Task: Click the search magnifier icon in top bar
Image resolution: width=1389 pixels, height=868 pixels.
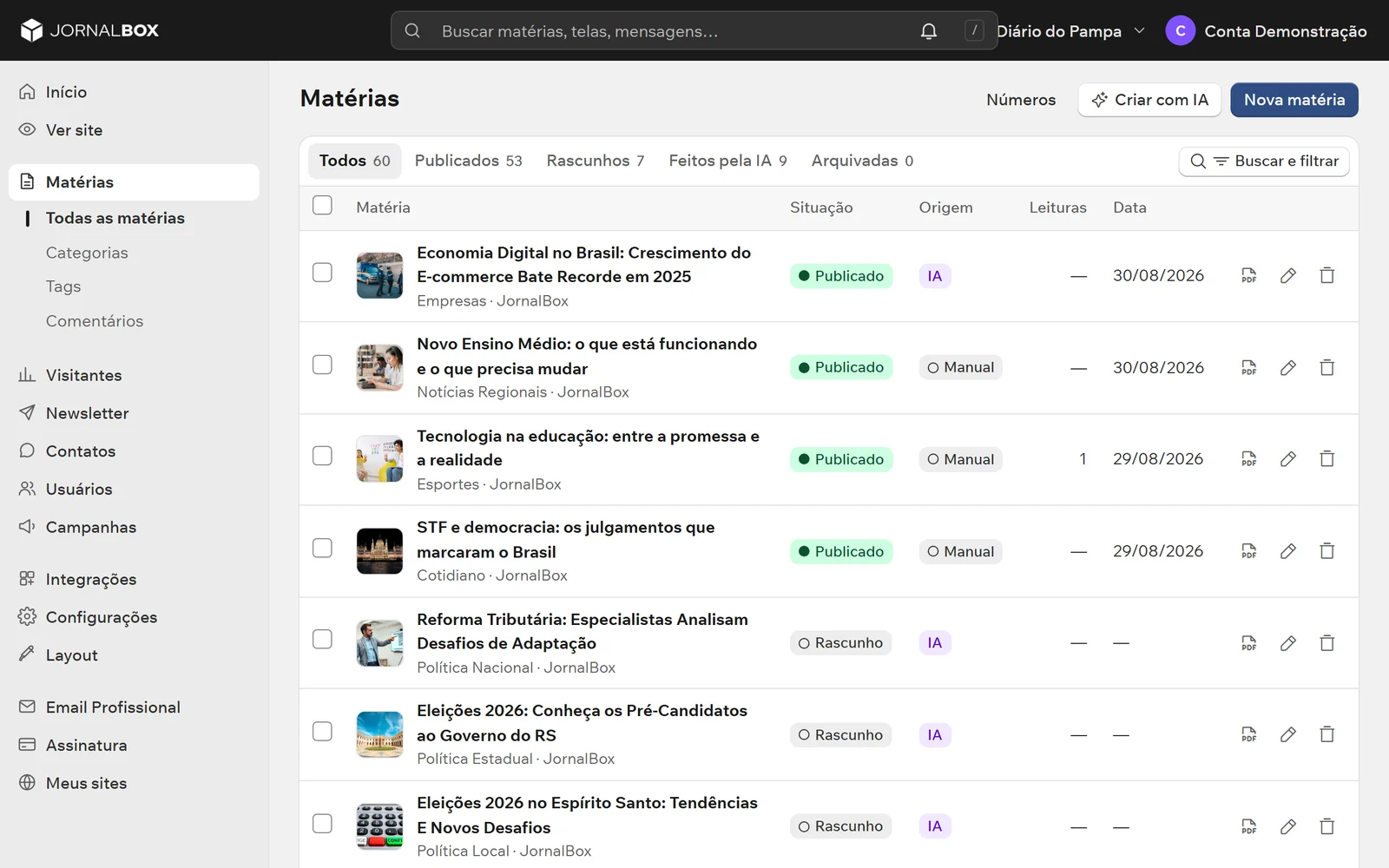Action: coord(412,31)
